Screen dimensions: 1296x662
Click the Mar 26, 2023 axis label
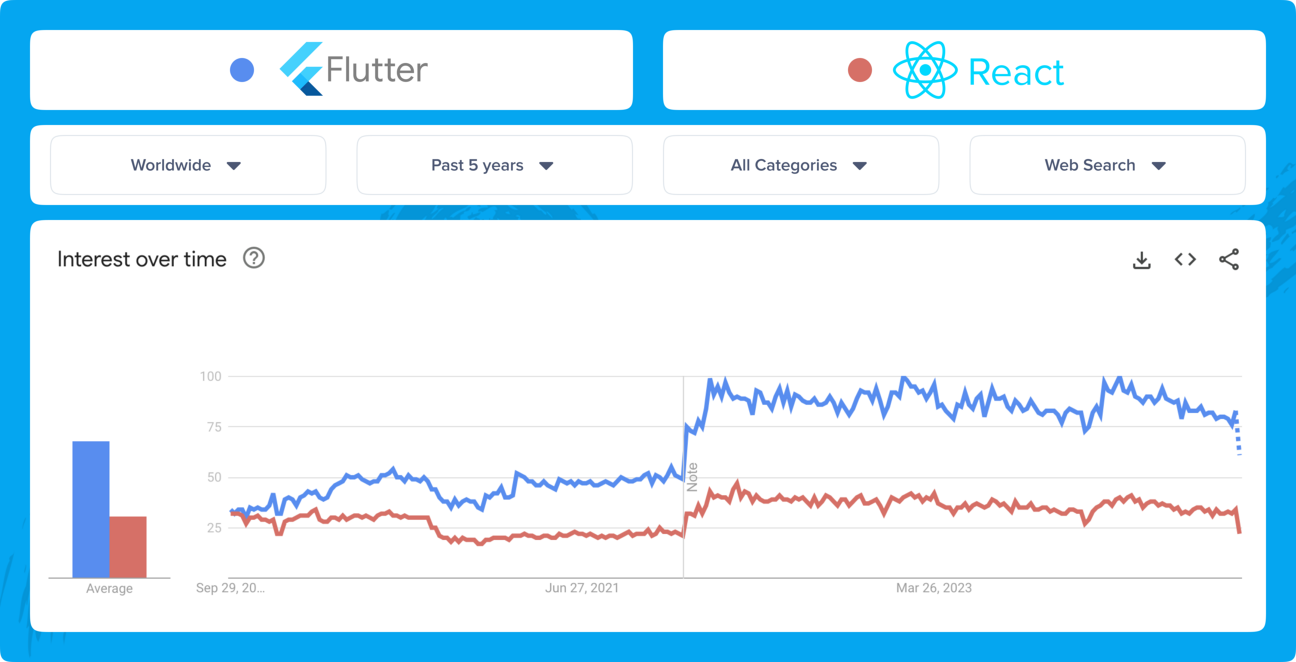[934, 588]
